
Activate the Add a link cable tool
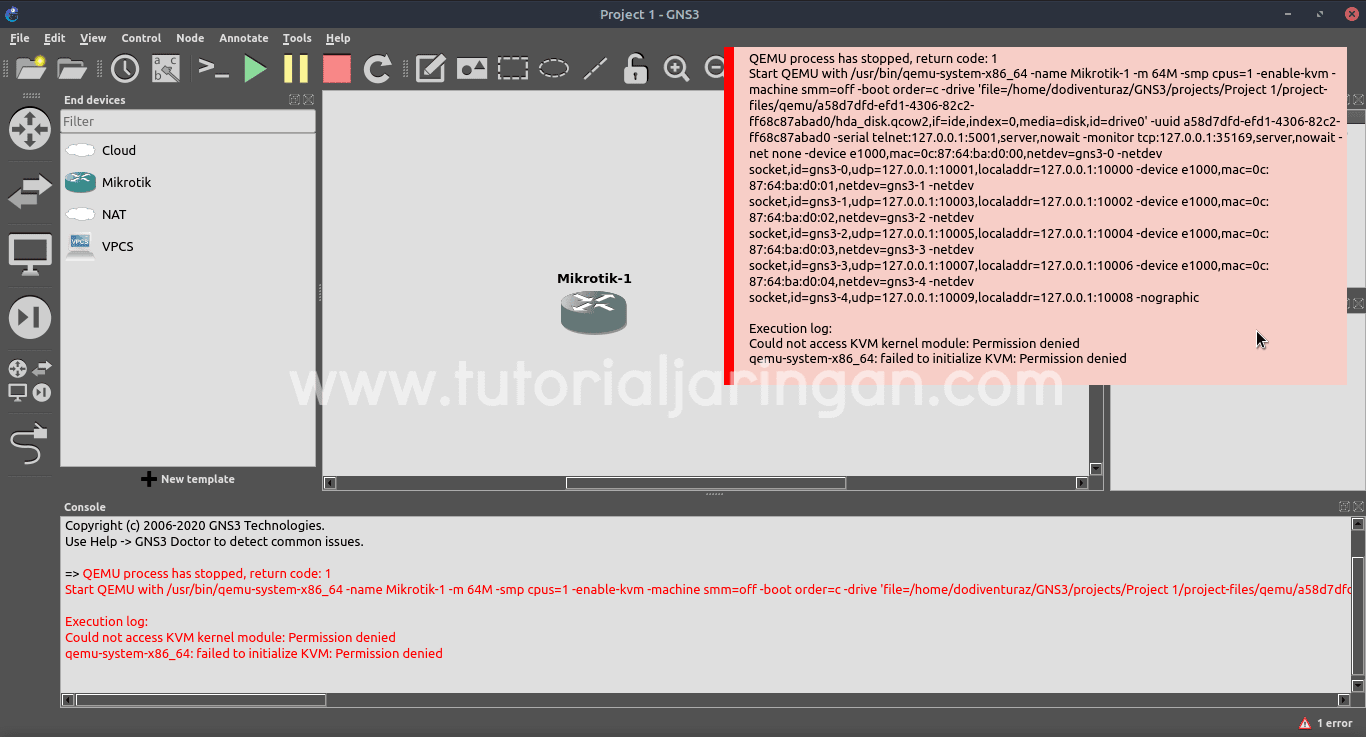29,444
